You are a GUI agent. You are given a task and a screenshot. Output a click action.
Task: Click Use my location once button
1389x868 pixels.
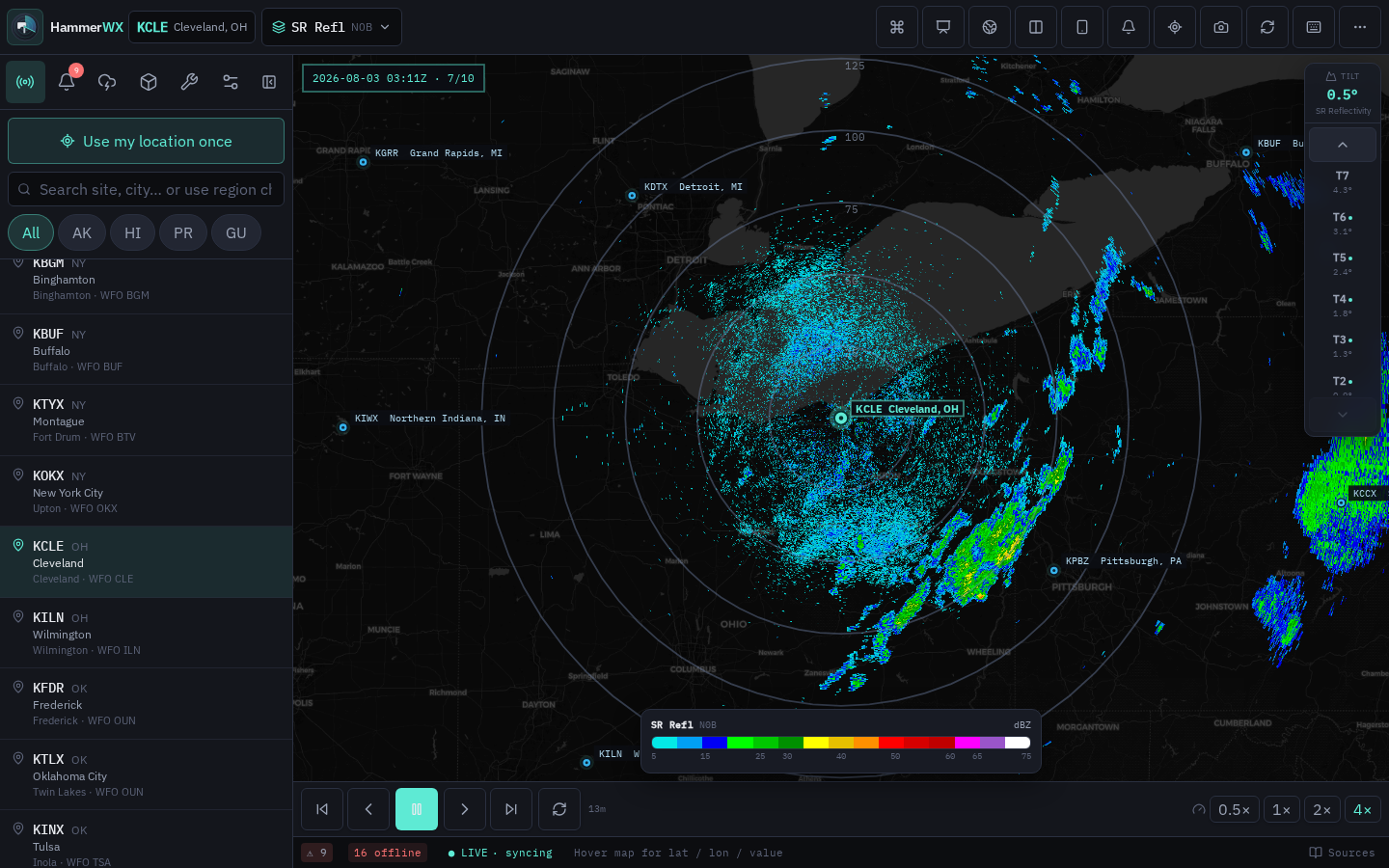point(146,141)
